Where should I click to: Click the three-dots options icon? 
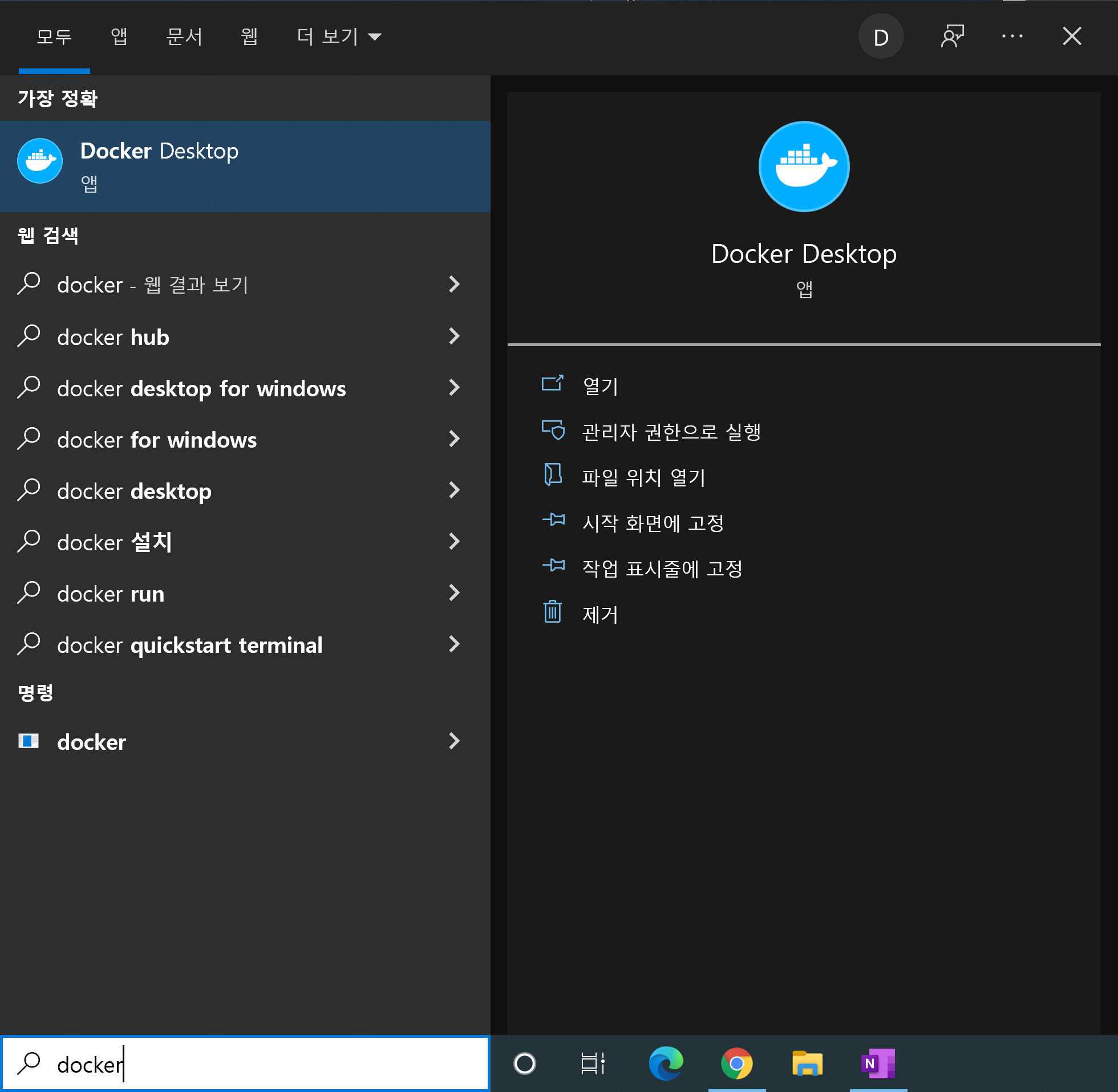1012,36
